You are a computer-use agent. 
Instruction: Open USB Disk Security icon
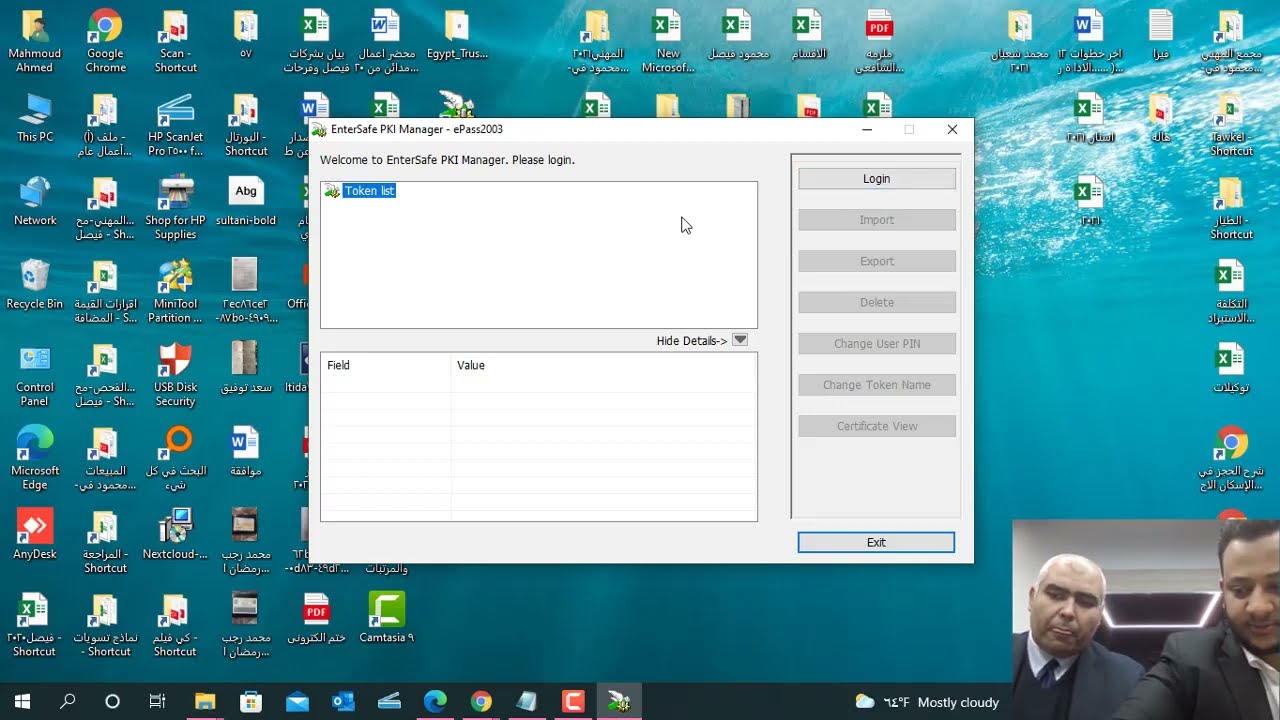(175, 375)
